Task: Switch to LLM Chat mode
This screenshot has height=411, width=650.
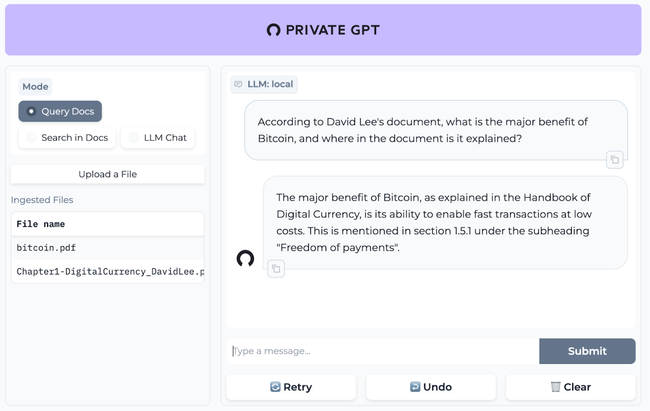Action: (x=158, y=138)
